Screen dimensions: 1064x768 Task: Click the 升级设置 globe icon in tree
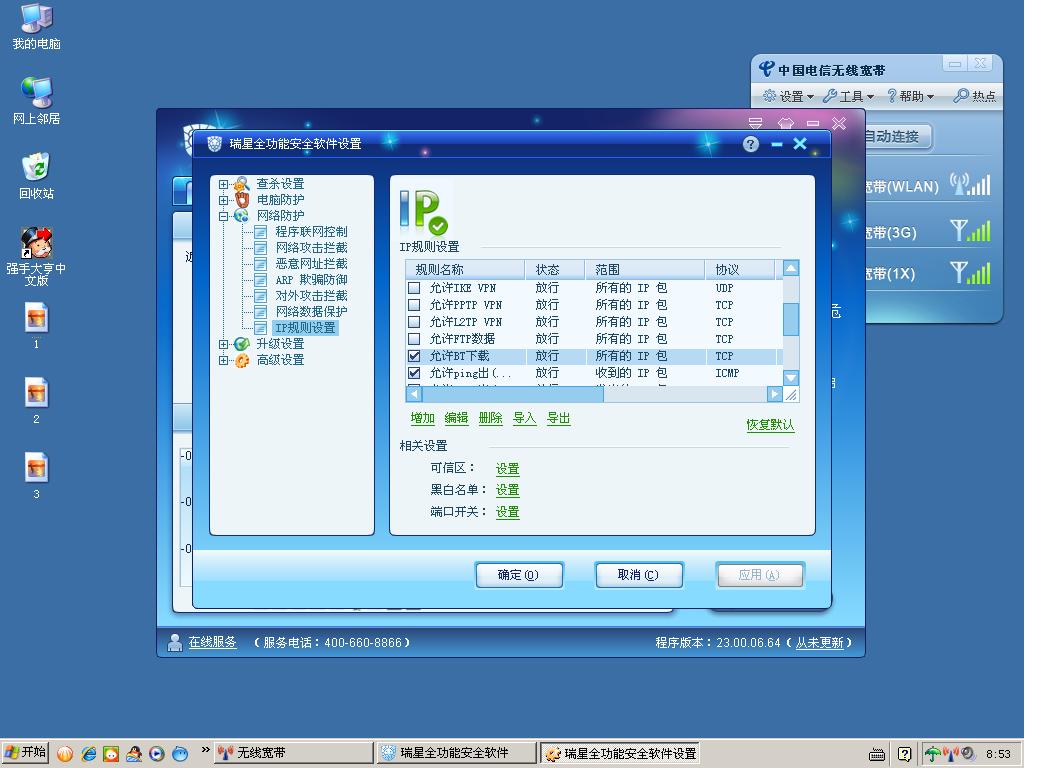[x=242, y=344]
